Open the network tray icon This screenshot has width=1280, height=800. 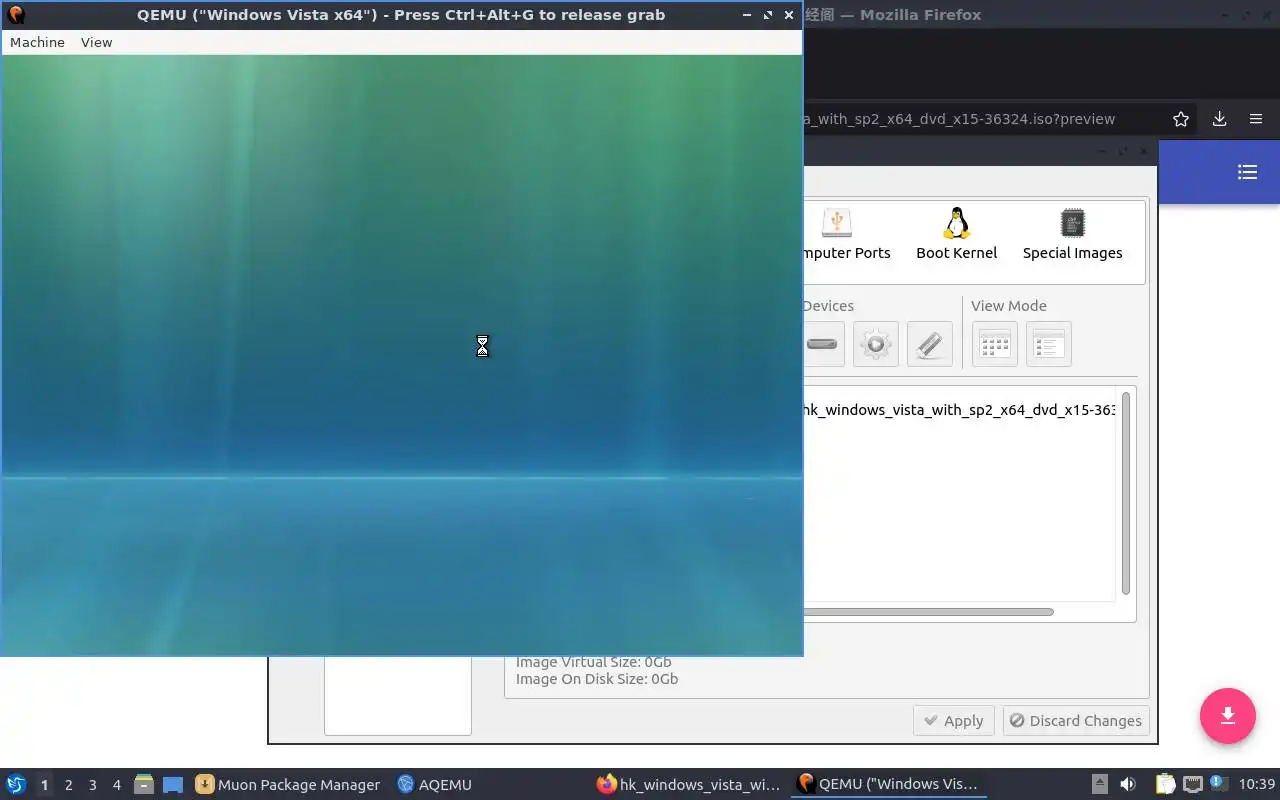coord(1192,784)
